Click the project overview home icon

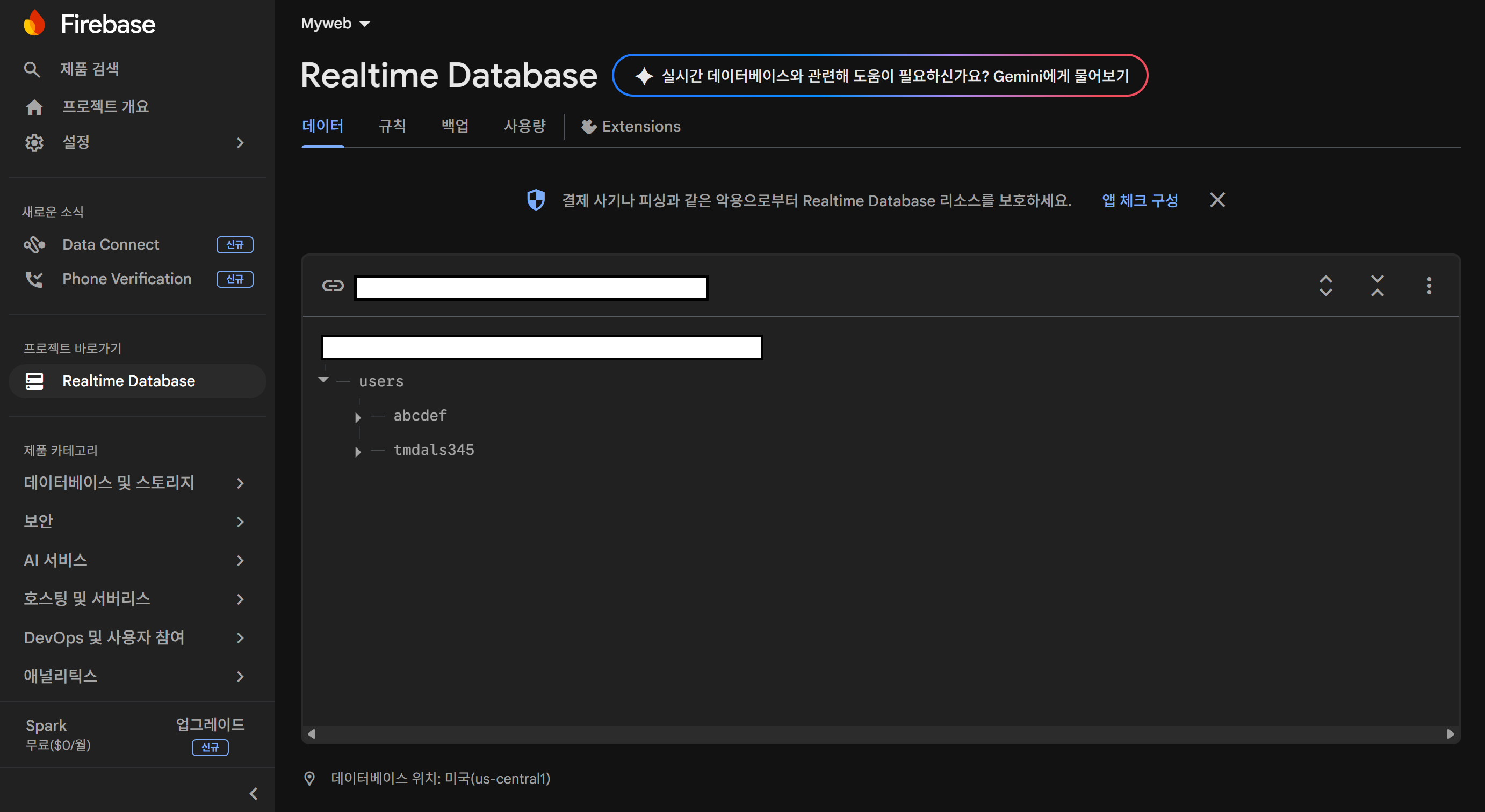pos(34,107)
